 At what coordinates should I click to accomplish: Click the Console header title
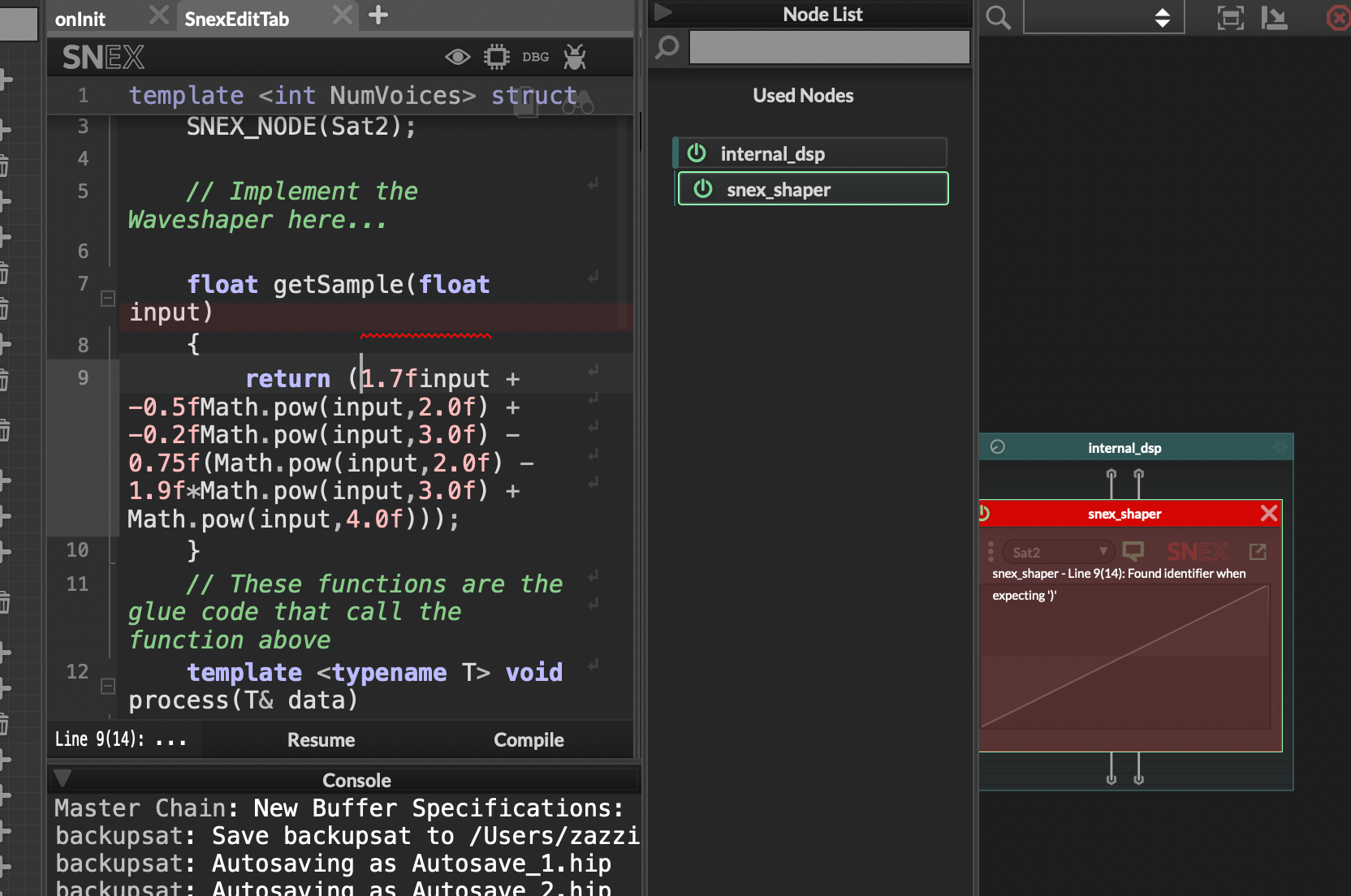[x=356, y=781]
